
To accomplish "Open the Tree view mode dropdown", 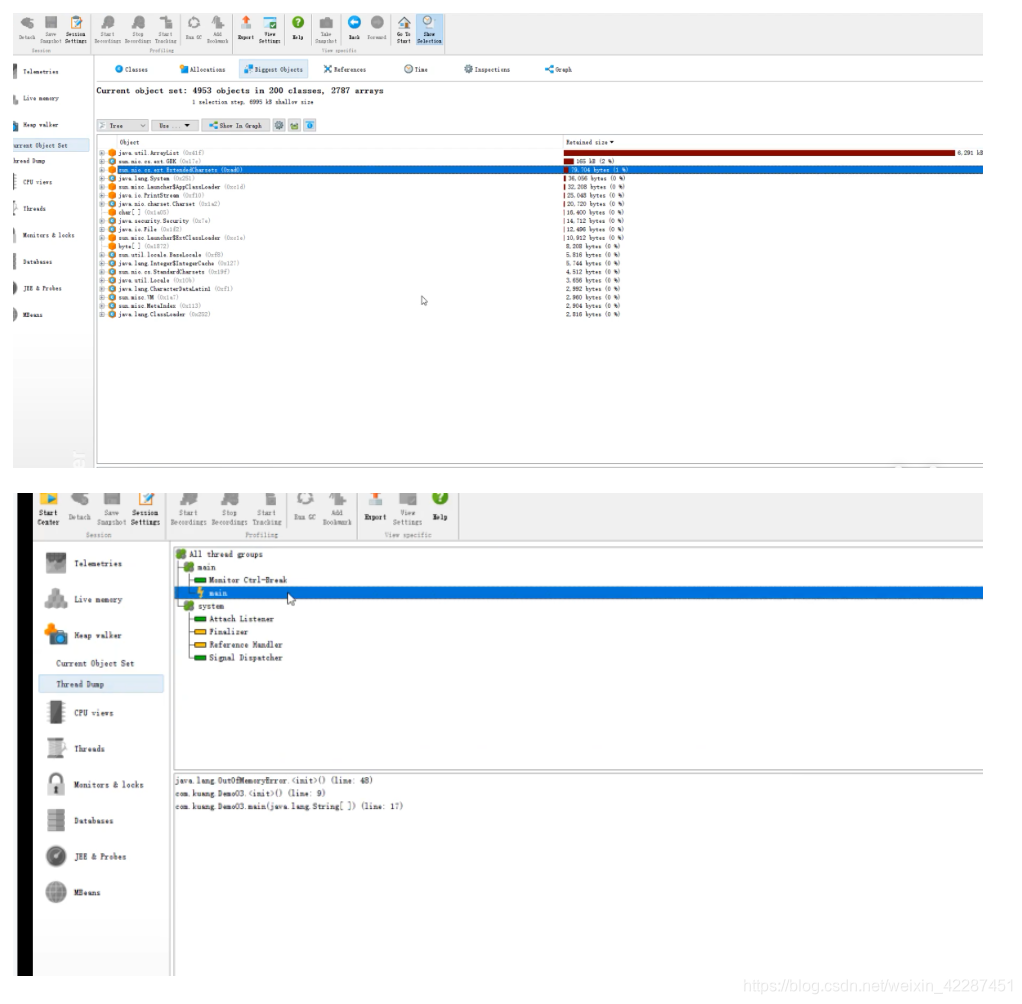I will 123,125.
